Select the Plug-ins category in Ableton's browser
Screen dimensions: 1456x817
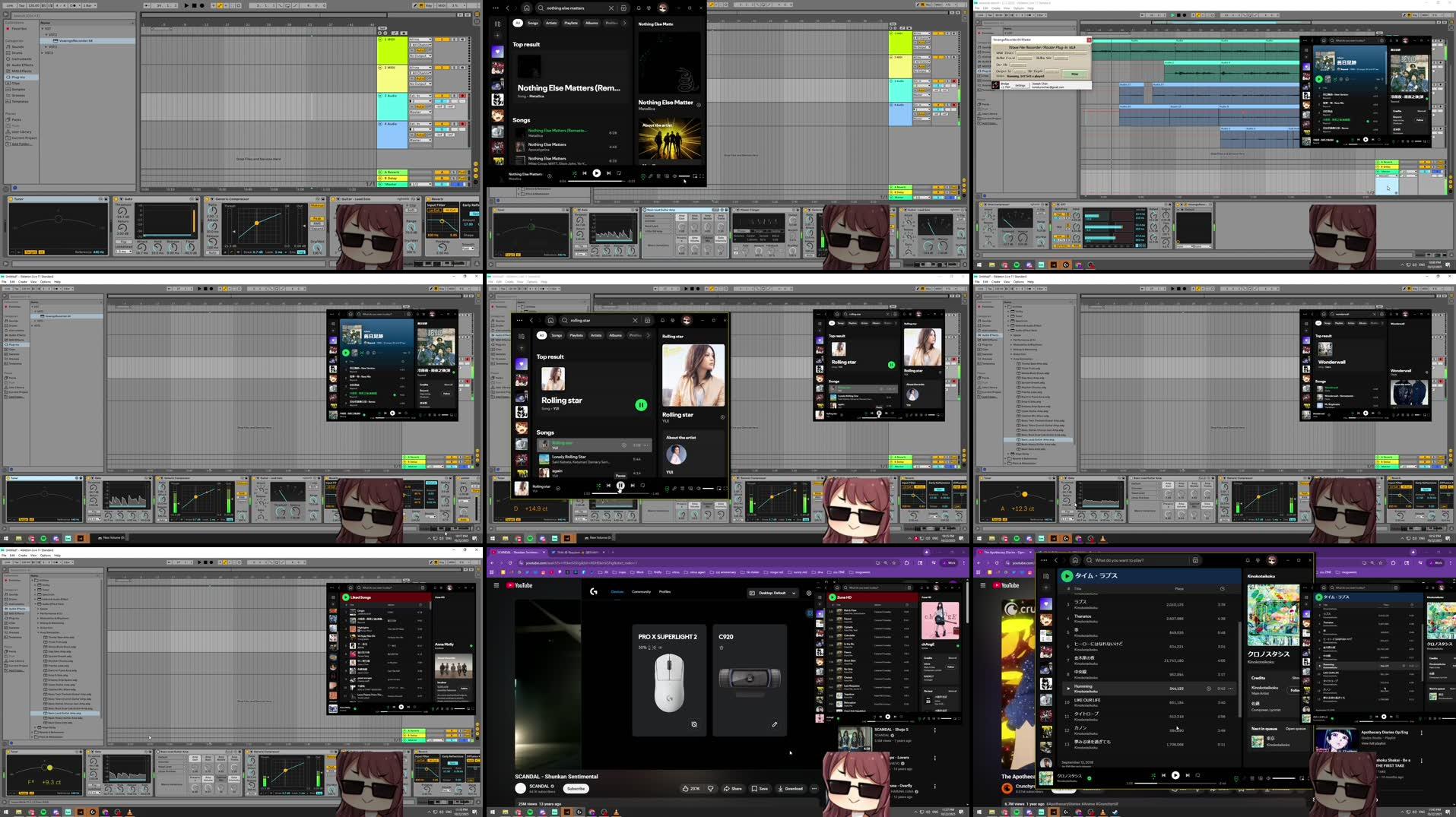pyautogui.click(x=18, y=77)
